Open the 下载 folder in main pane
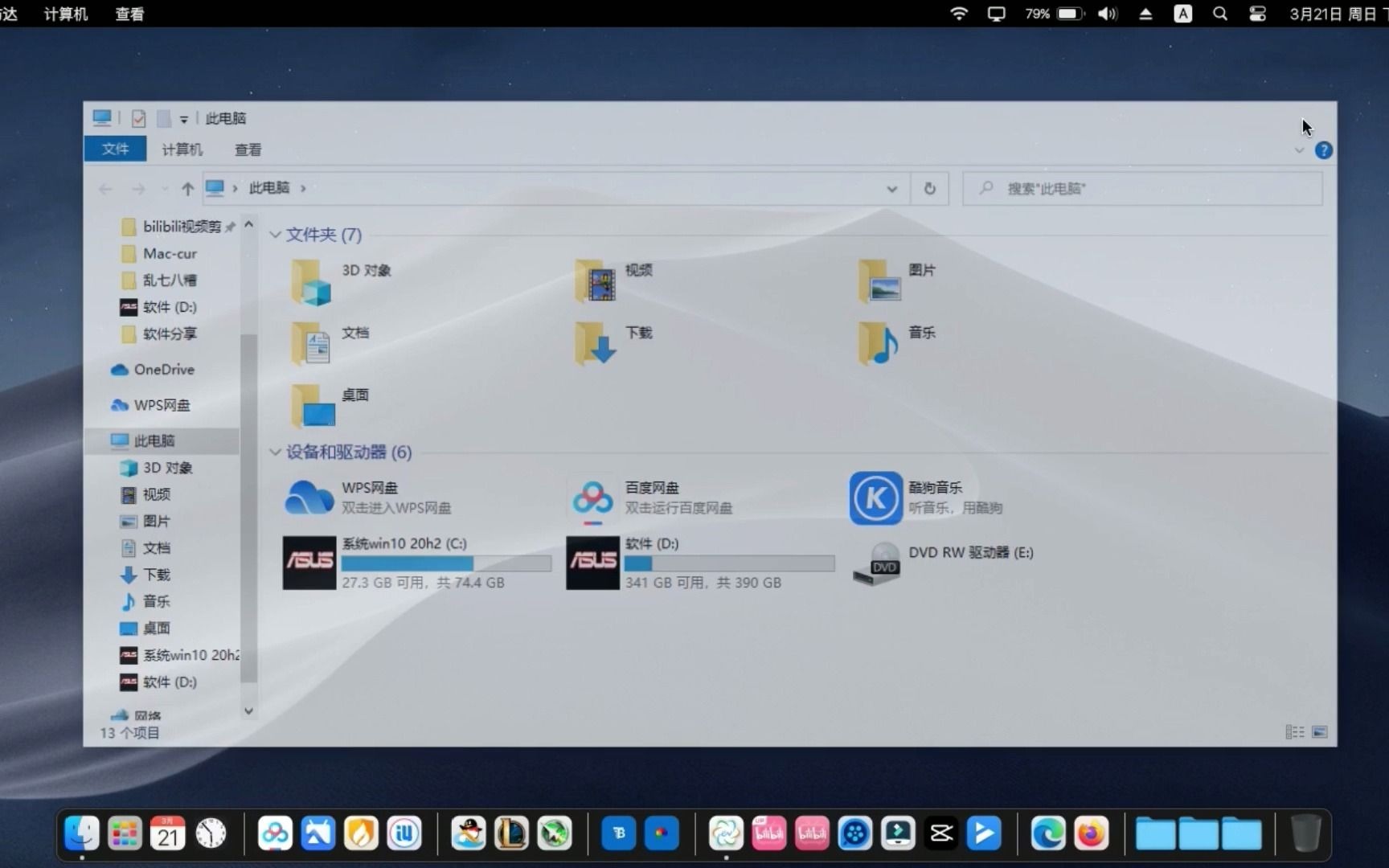The height and width of the screenshot is (868, 1389). click(x=615, y=343)
